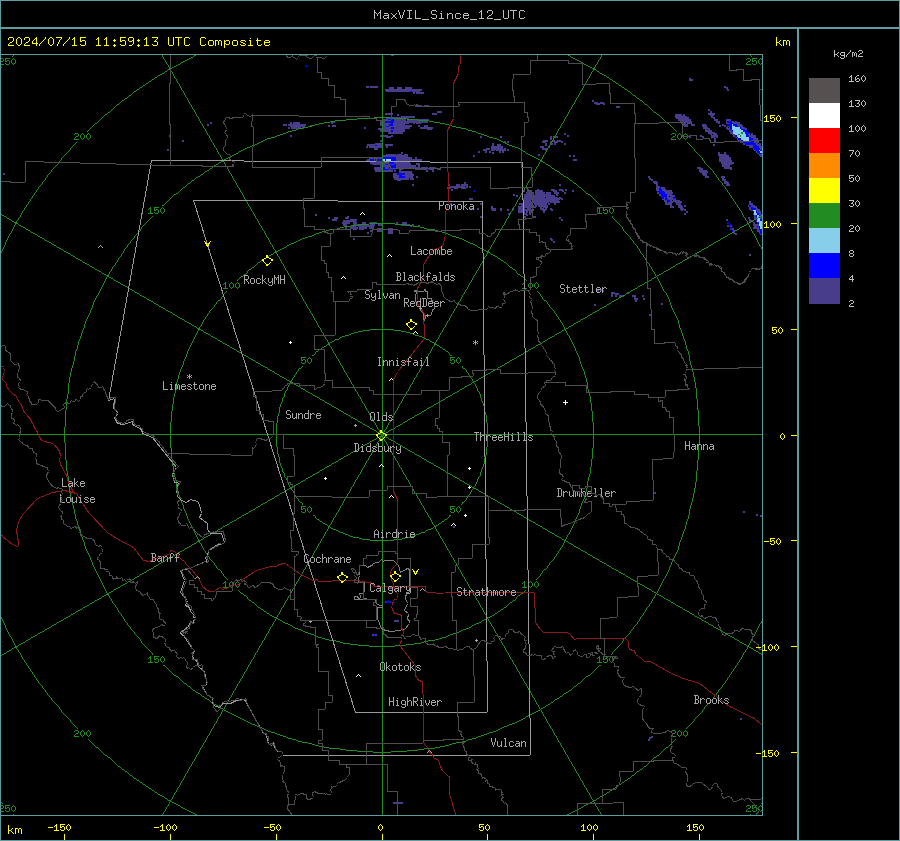The image size is (900, 841).
Task: Click the yellow V marker right of Calgary diamond
Action: (x=416, y=572)
